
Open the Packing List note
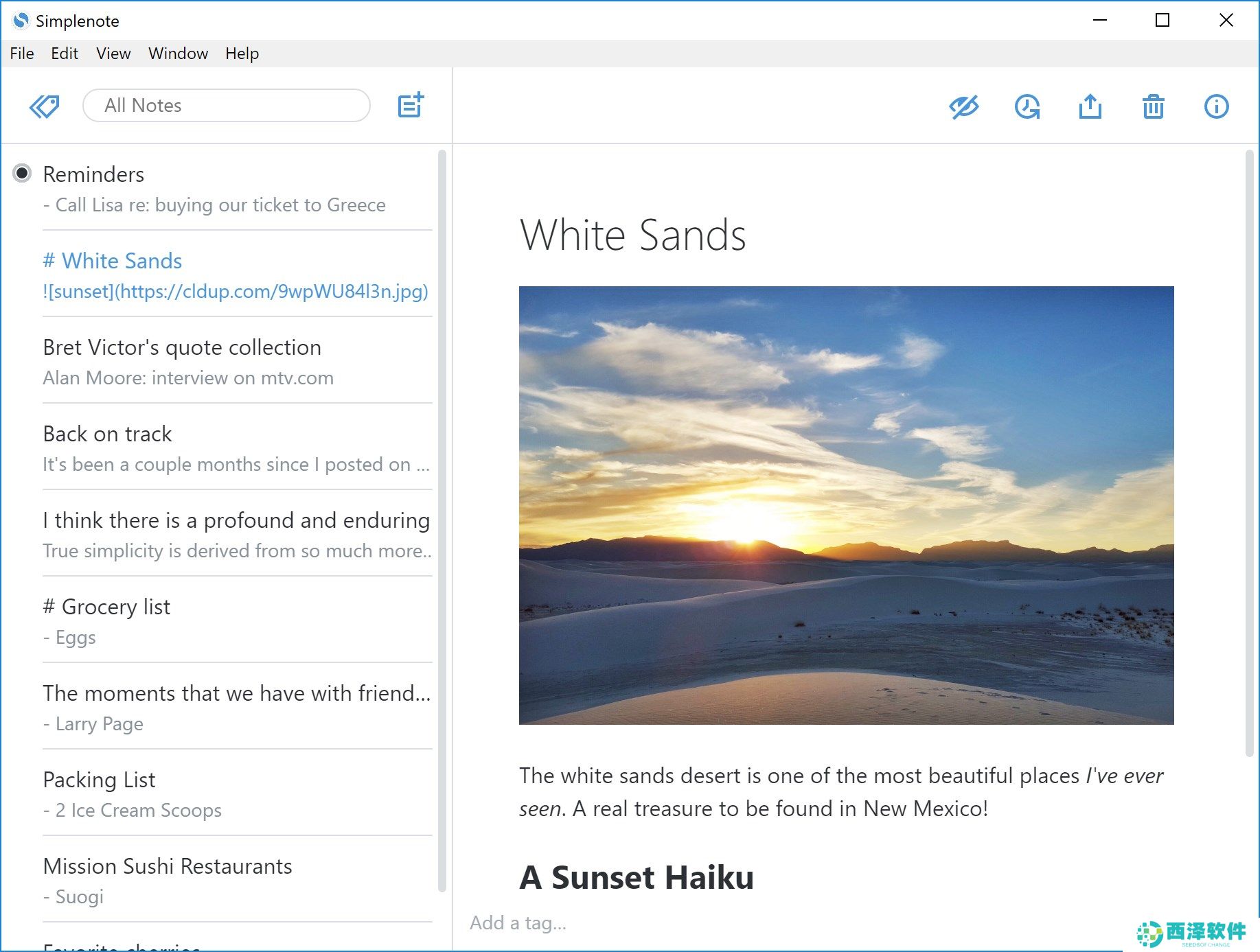click(238, 794)
